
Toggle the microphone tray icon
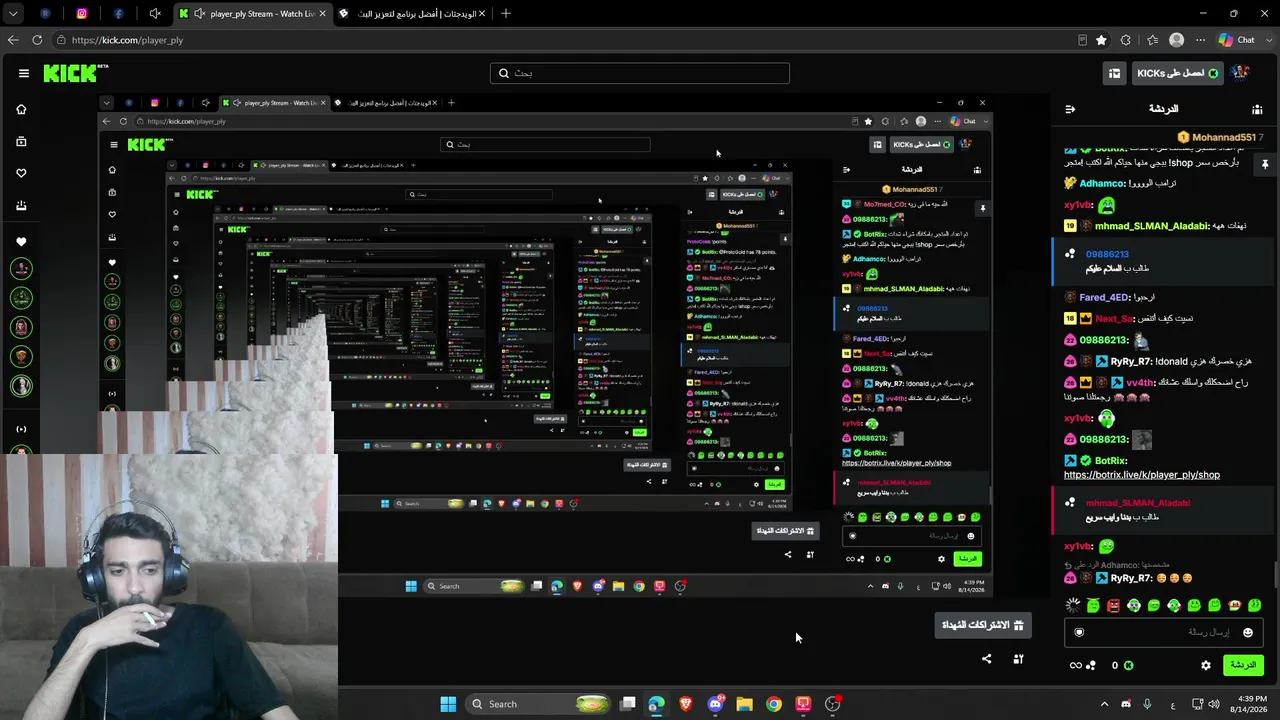(1147, 704)
